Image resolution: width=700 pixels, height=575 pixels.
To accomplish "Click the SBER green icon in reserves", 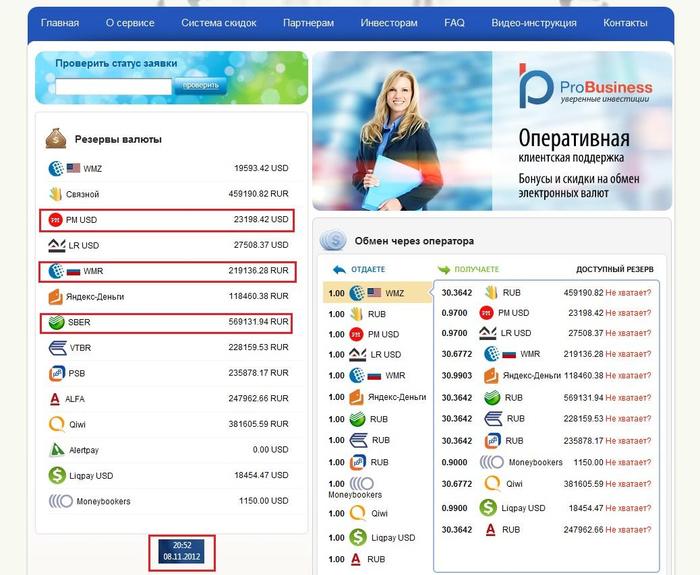I will point(56,323).
